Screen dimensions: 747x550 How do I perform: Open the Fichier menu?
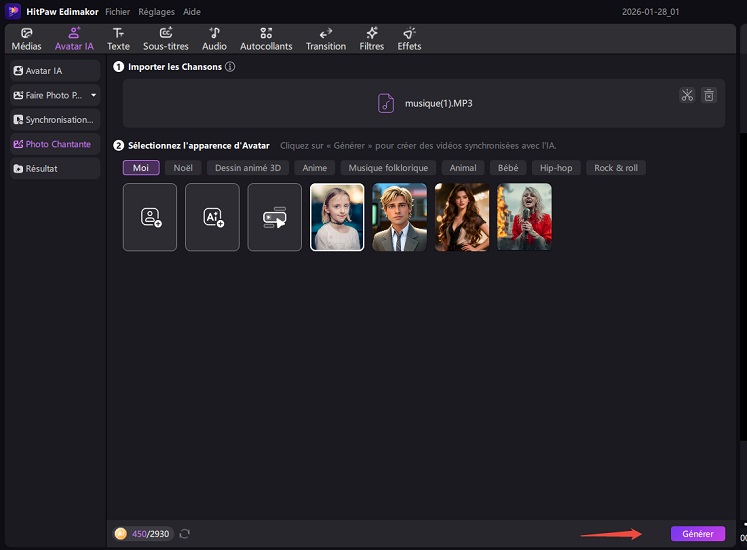click(117, 12)
